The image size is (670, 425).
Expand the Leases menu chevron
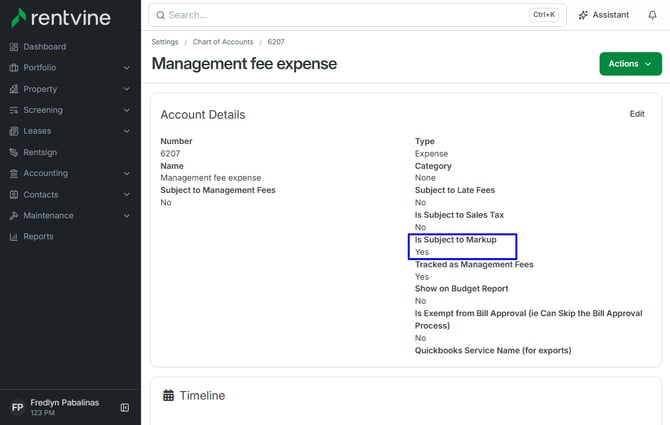[x=126, y=131]
